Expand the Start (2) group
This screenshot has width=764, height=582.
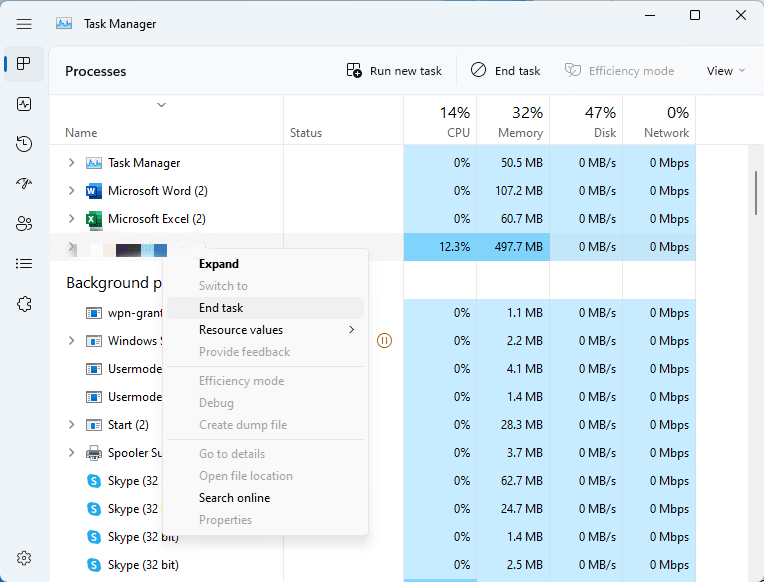tap(72, 425)
